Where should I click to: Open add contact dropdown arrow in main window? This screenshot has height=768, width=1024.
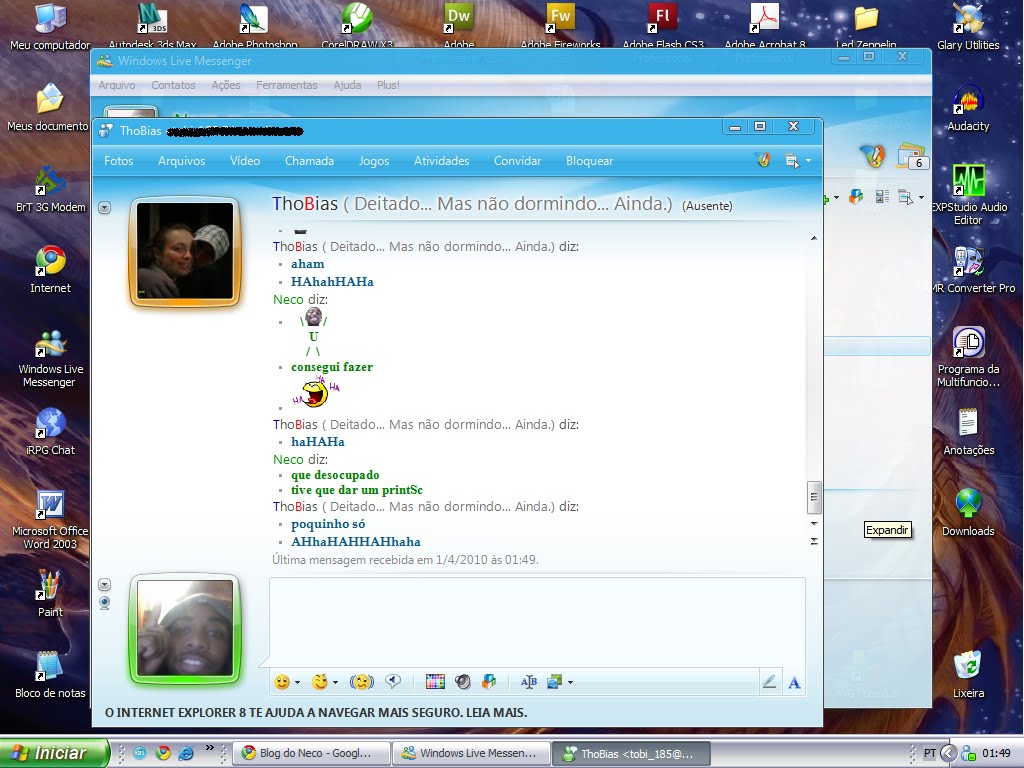pos(837,197)
